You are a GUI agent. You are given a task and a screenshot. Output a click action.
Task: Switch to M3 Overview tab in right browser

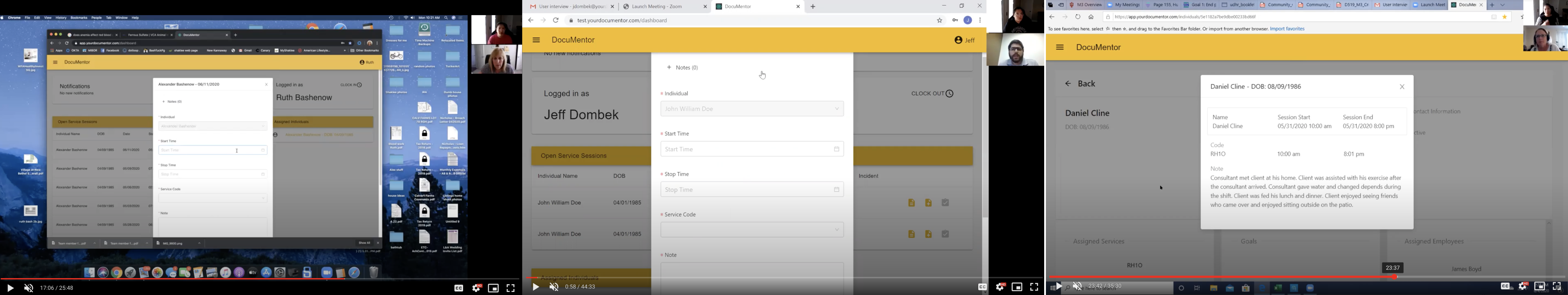[x=1085, y=5]
